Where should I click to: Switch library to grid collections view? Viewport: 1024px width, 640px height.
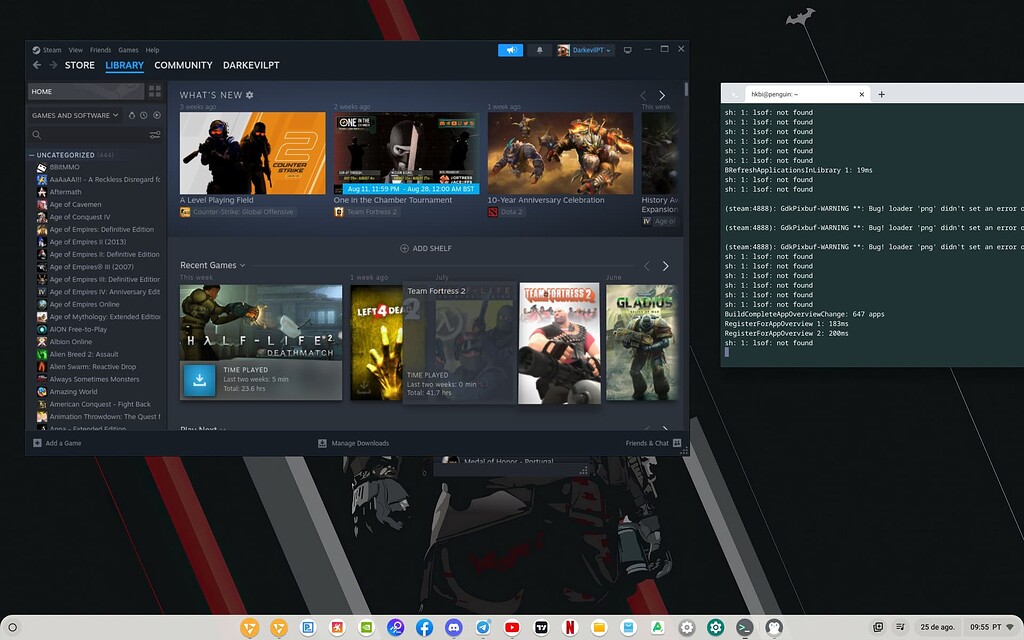tap(155, 91)
